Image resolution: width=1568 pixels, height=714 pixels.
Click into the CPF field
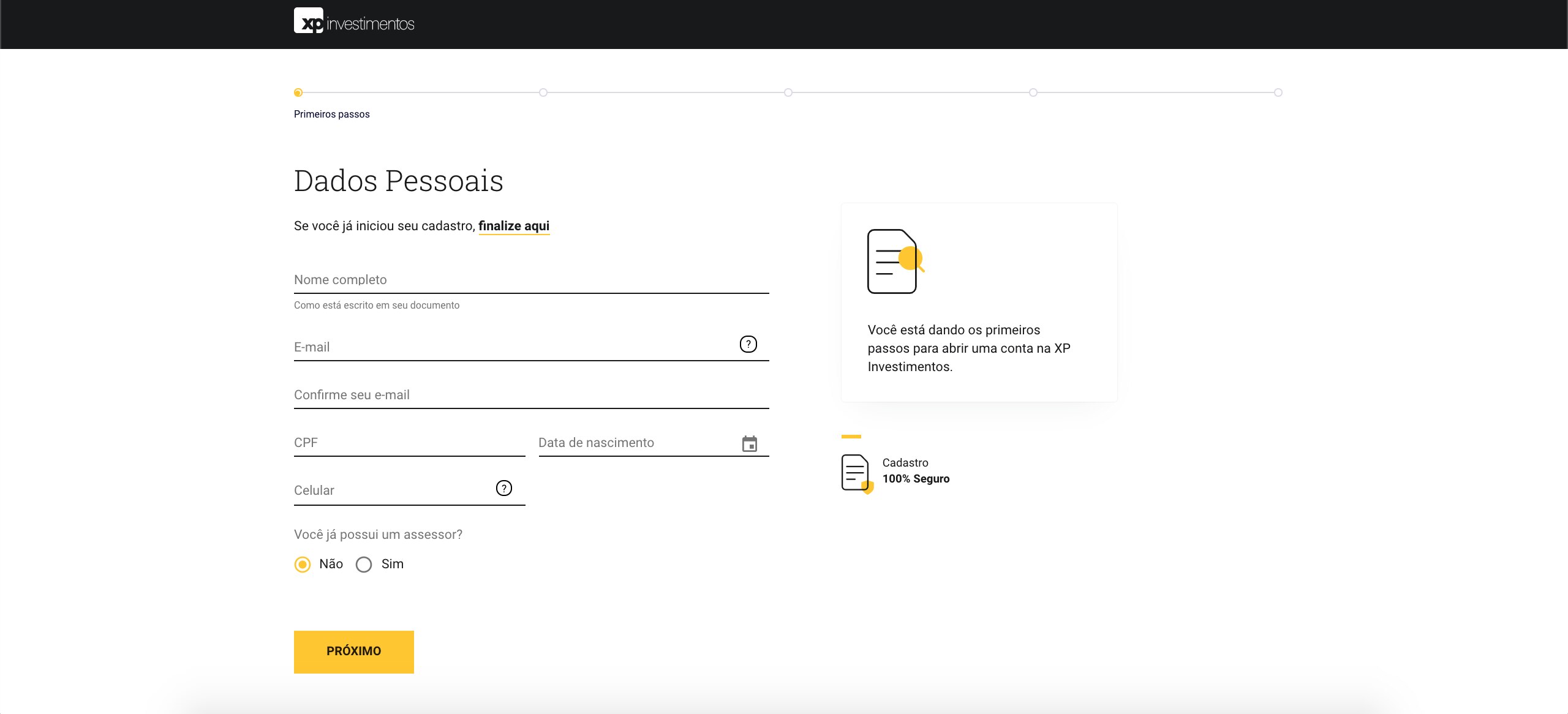(409, 443)
